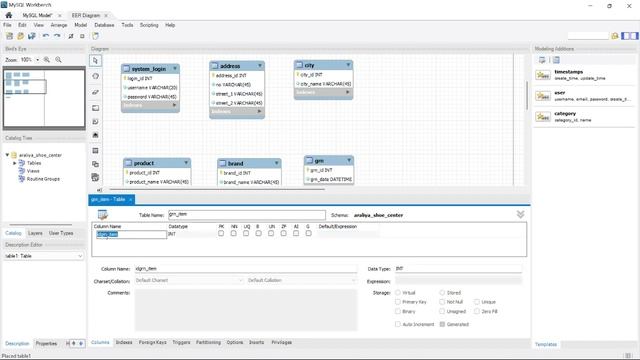Click the Bird's Eye diagram thumbnail
The width and height of the screenshot is (640, 360).
(x=44, y=98)
